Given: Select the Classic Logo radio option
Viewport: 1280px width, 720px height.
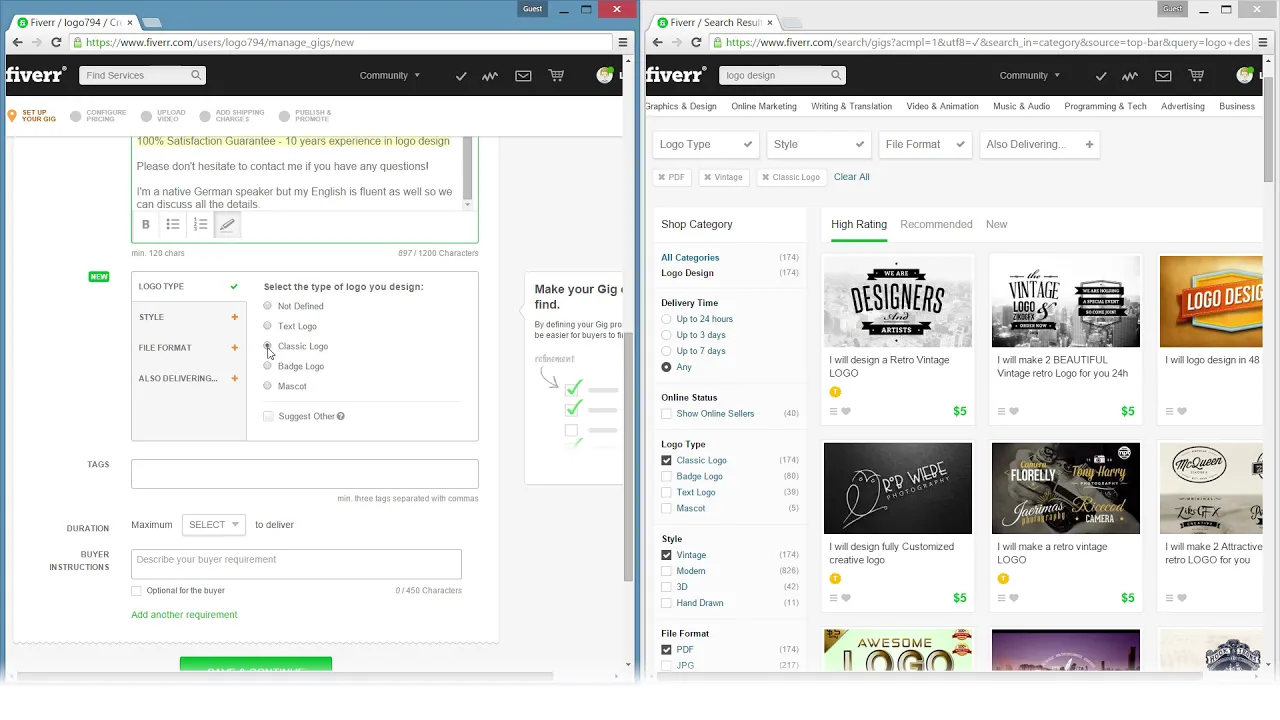Looking at the screenshot, I should (267, 346).
